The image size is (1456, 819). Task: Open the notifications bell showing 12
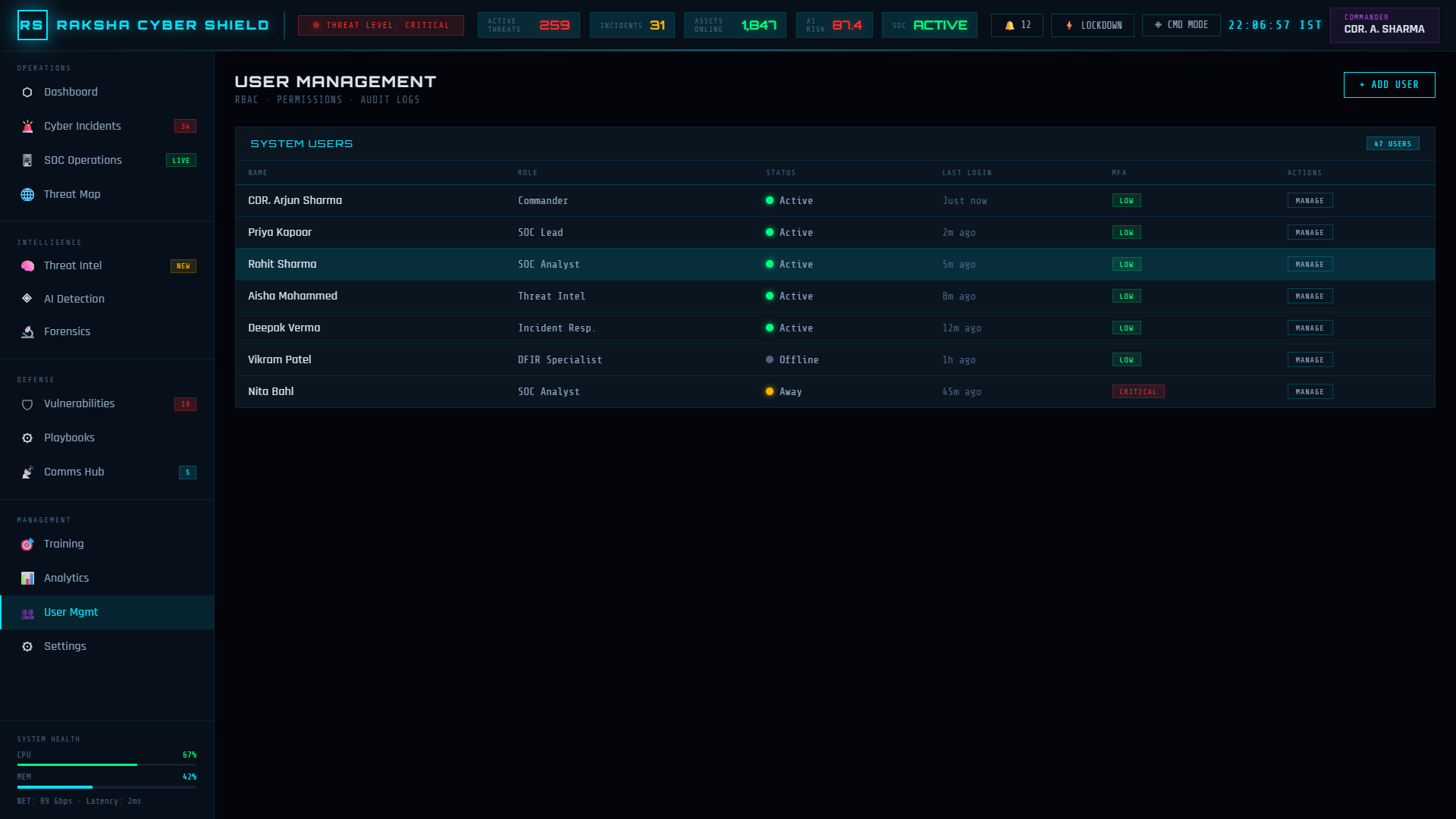pyautogui.click(x=1017, y=25)
